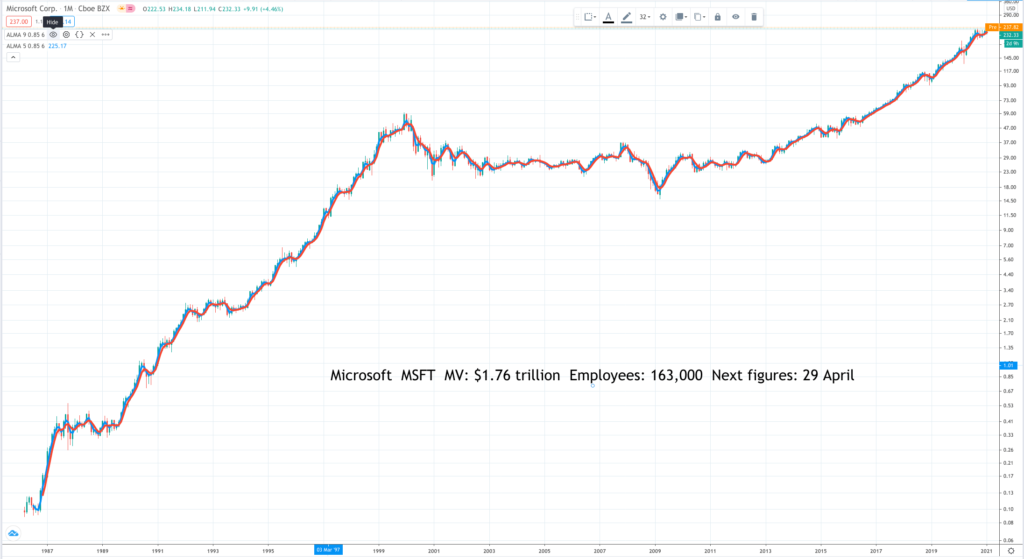Open more options for ALMA 9 indicator
Viewport: 1024px width, 559px height.
click(105, 35)
